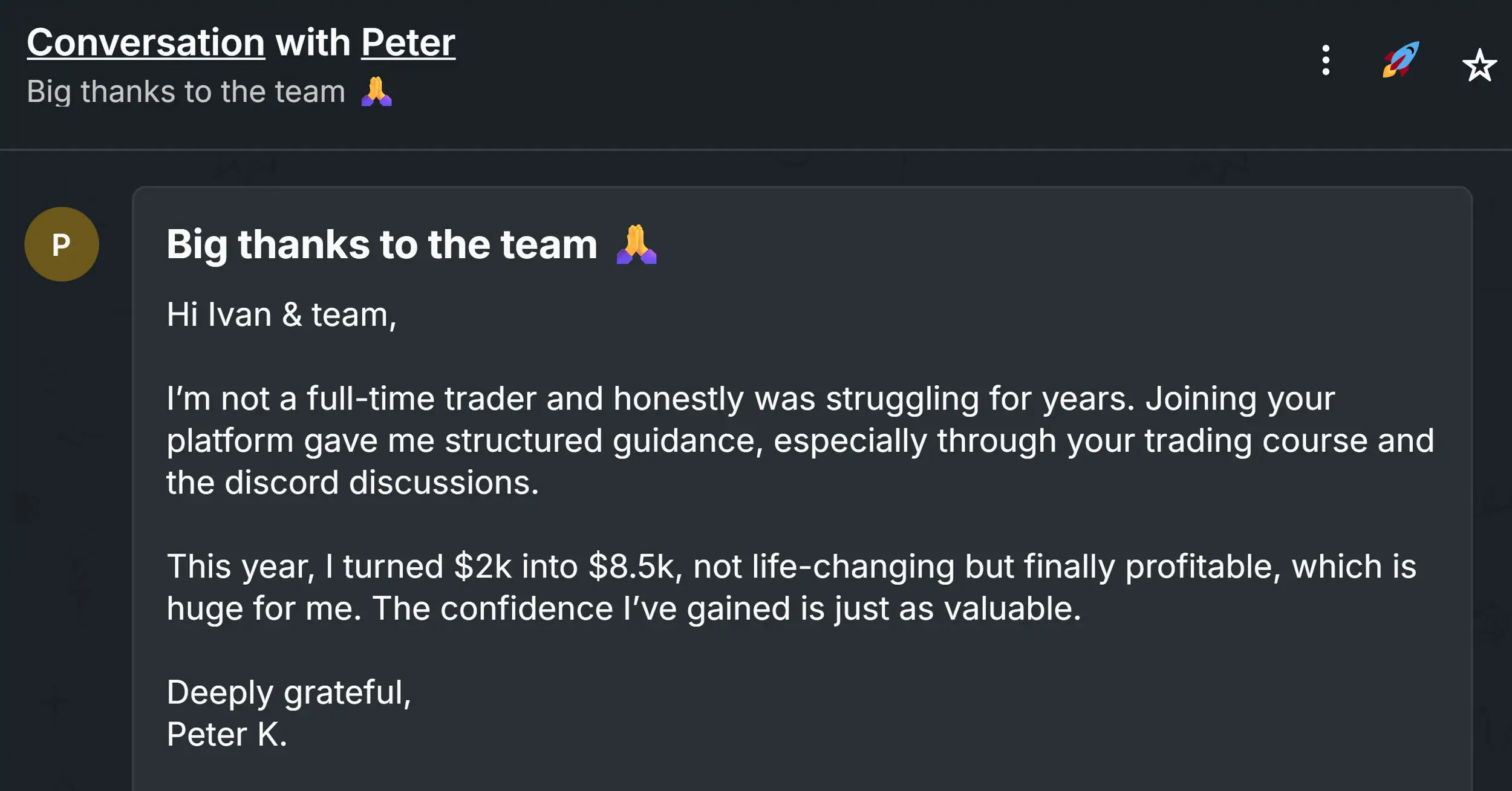Click the "Deeply grateful," sign-off line
The image size is (1512, 791).
[288, 692]
